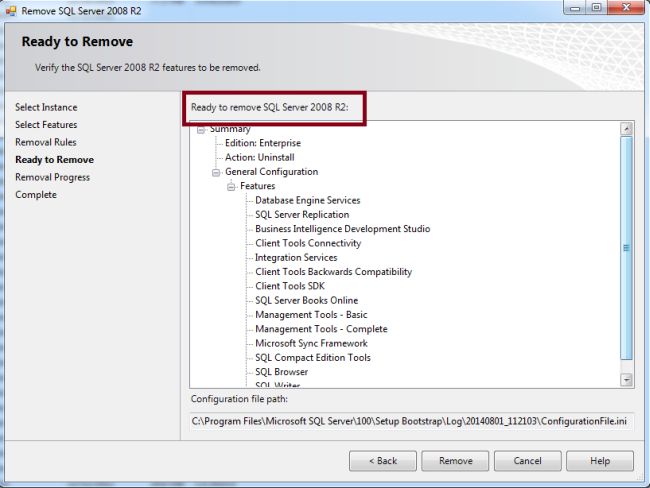Click the Summary label in the tree

[x=230, y=129]
